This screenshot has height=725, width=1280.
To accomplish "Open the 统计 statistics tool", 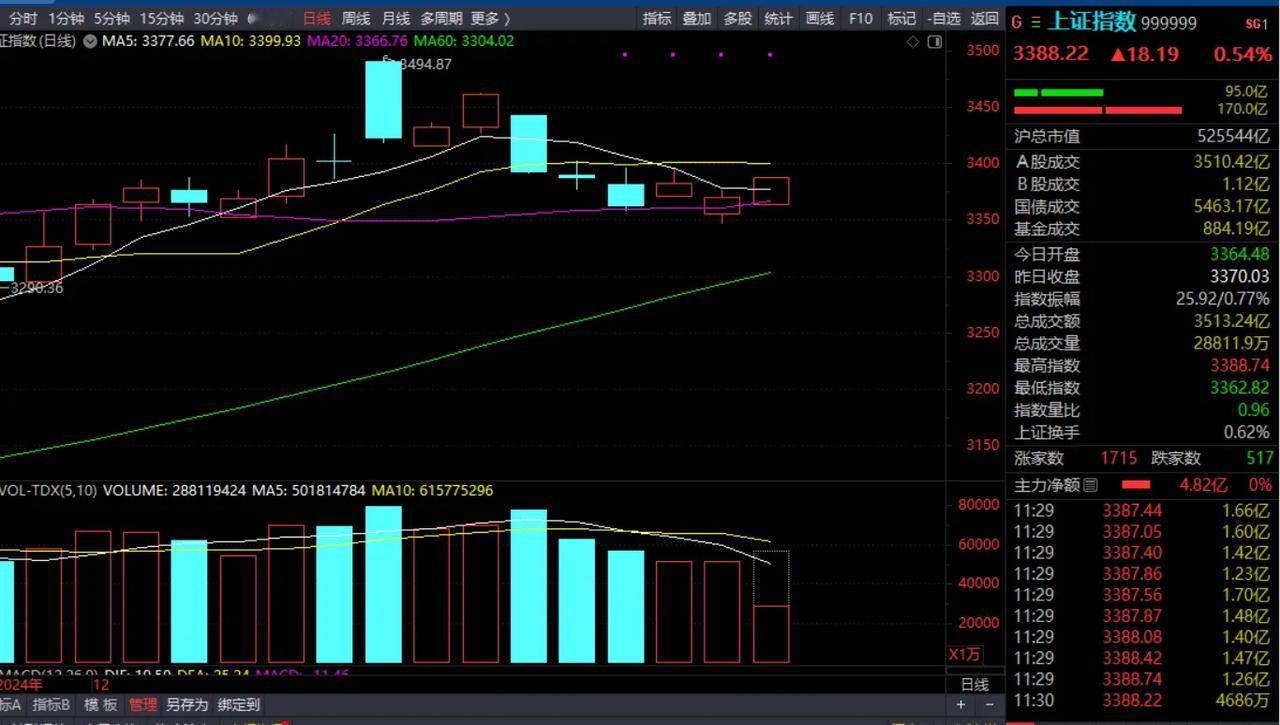I will click(778, 18).
